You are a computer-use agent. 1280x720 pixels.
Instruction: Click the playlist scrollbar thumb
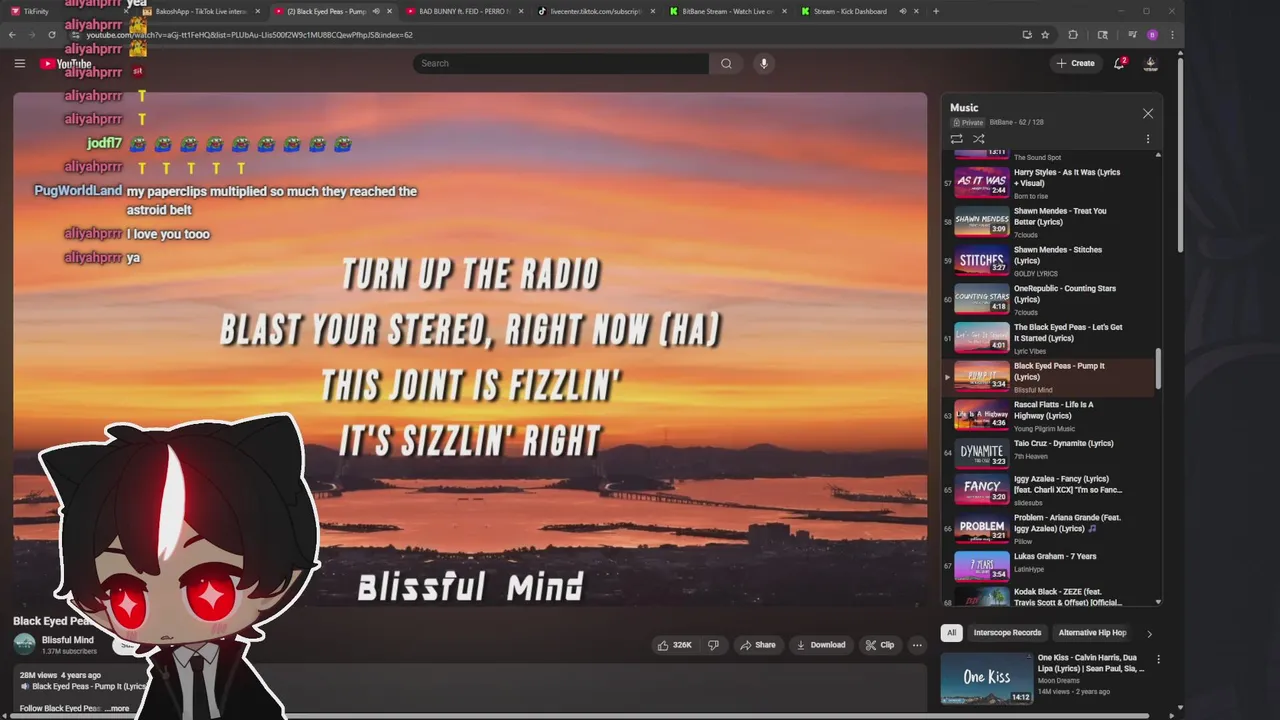point(1158,370)
